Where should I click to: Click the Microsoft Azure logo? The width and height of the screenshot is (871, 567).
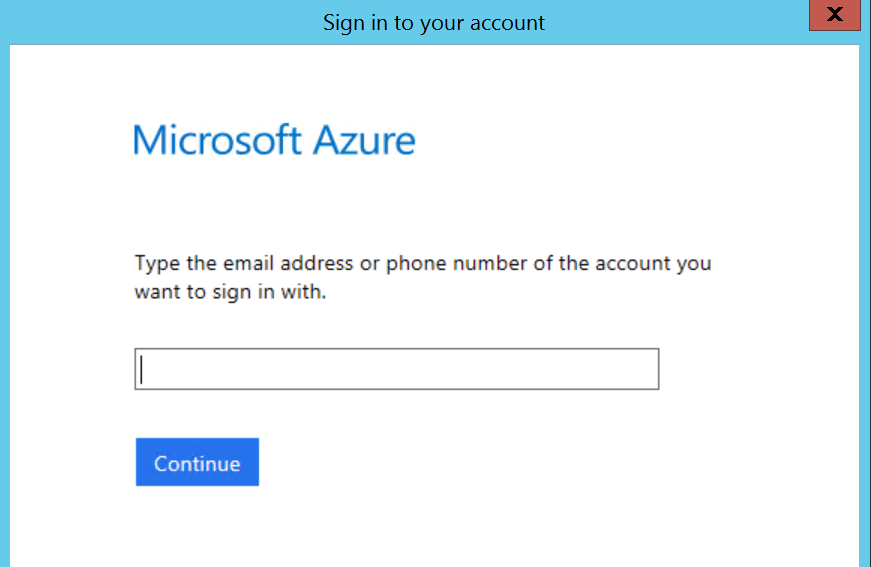point(274,141)
